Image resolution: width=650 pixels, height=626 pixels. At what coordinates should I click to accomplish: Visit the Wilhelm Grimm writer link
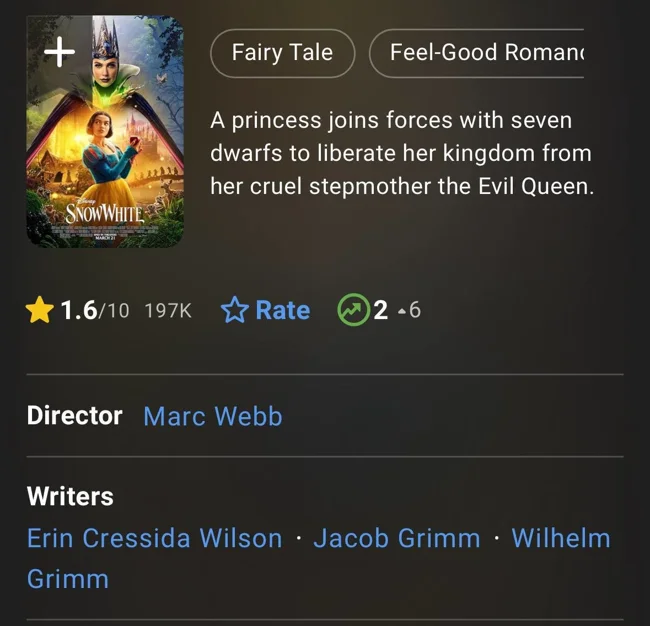point(560,538)
